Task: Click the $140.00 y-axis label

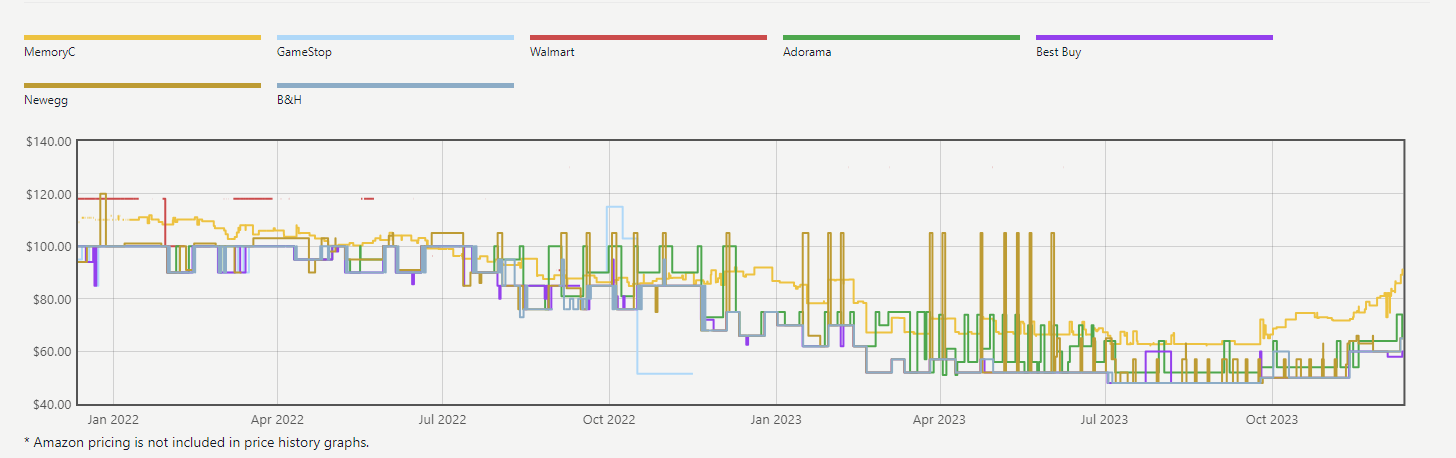Action: tap(48, 142)
